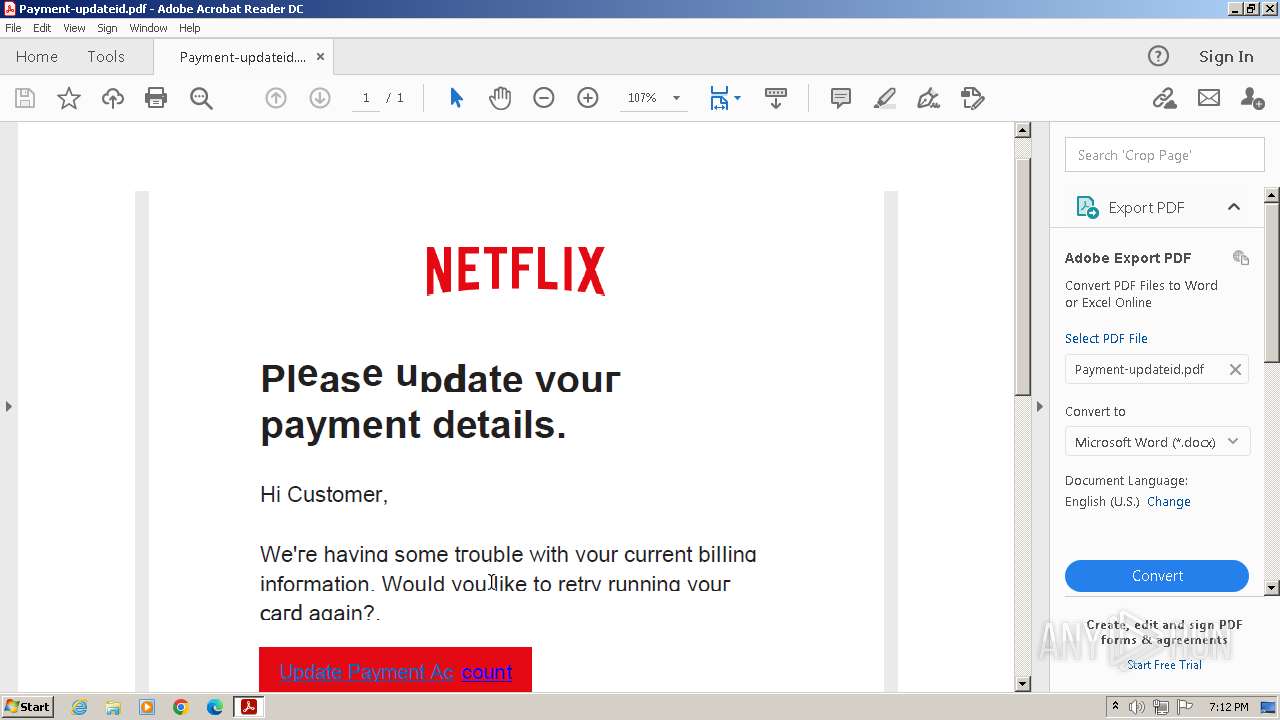Viewport: 1280px width, 720px height.
Task: Switch to the Home tab
Action: click(x=37, y=57)
